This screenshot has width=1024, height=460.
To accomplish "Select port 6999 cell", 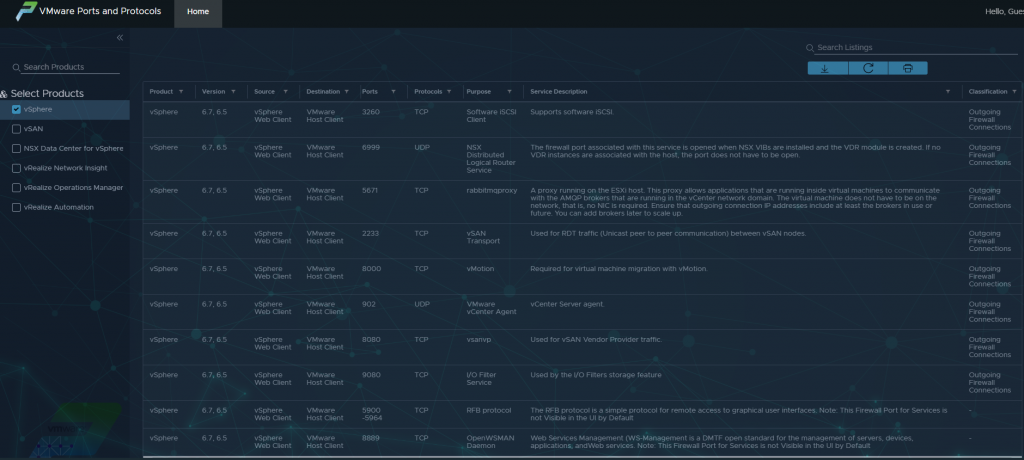I will click(x=370, y=147).
